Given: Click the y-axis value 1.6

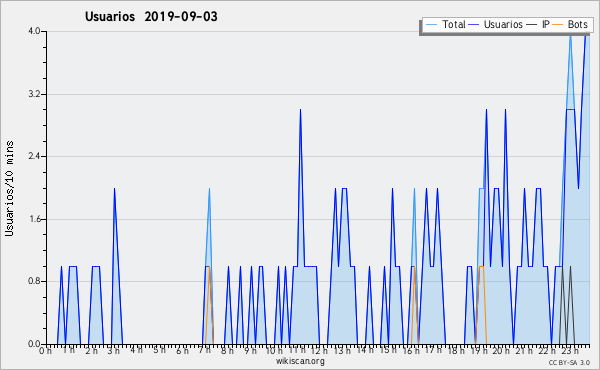Looking at the screenshot, I should [34, 219].
